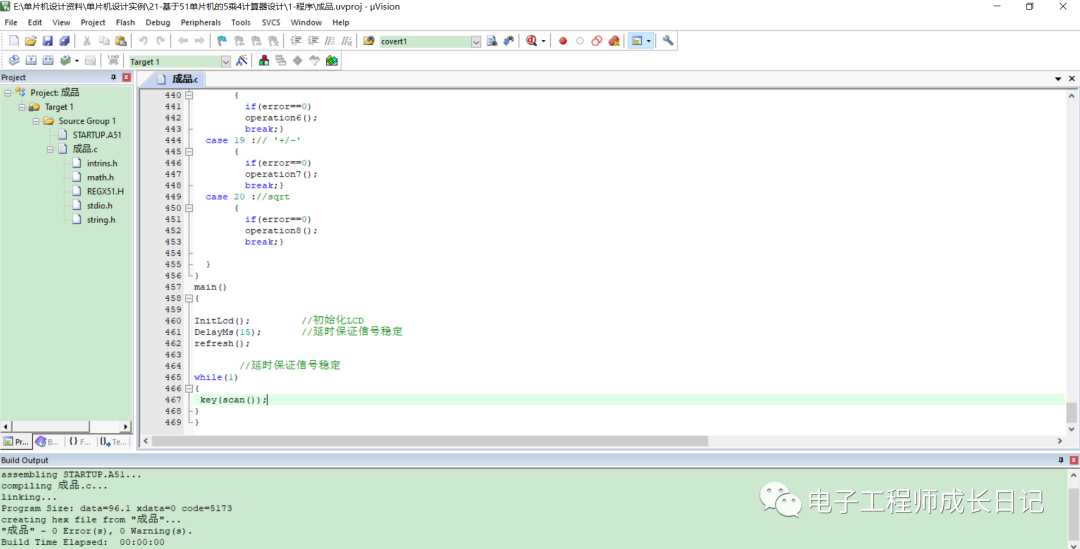This screenshot has height=549, width=1080.
Task: Insert a bookmark with the flag icon
Action: click(222, 41)
